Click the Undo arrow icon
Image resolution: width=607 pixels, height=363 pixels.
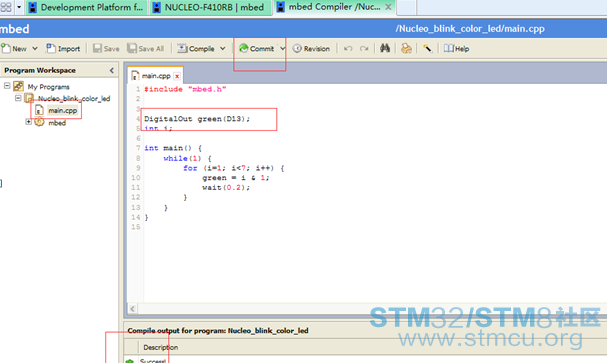[x=348, y=49]
